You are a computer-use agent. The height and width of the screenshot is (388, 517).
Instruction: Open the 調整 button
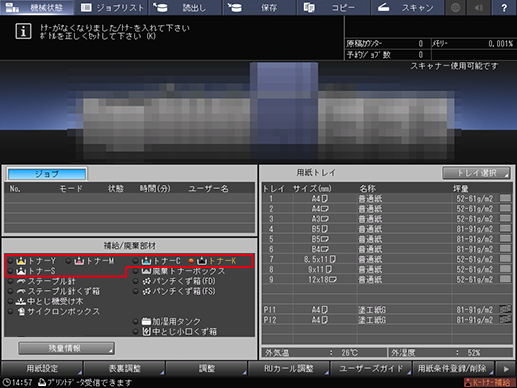[207, 368]
